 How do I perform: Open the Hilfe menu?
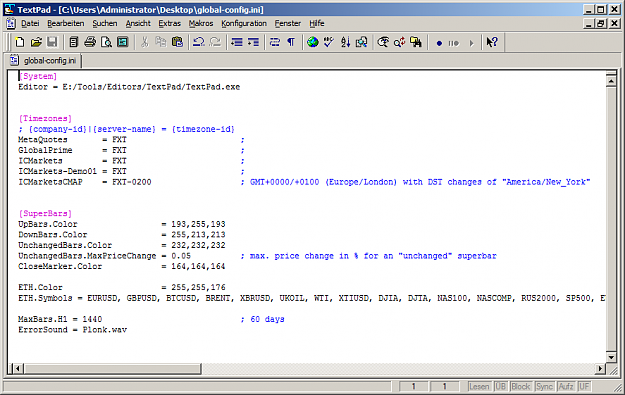point(317,24)
